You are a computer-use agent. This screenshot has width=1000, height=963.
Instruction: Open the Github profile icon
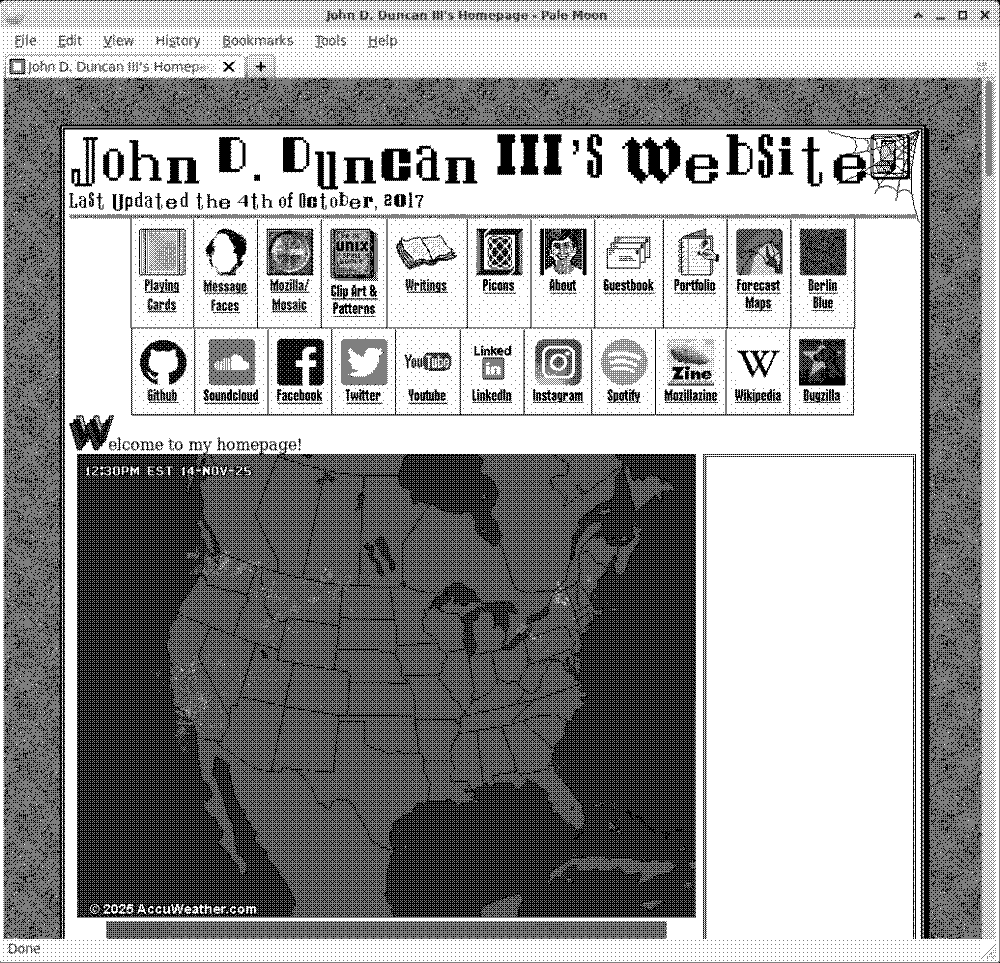tap(163, 362)
